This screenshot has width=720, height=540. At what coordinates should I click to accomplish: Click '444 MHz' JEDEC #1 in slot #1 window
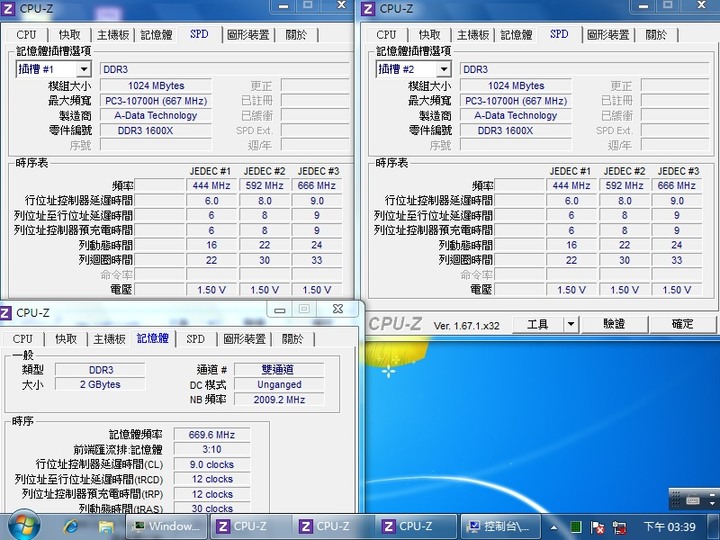211,186
